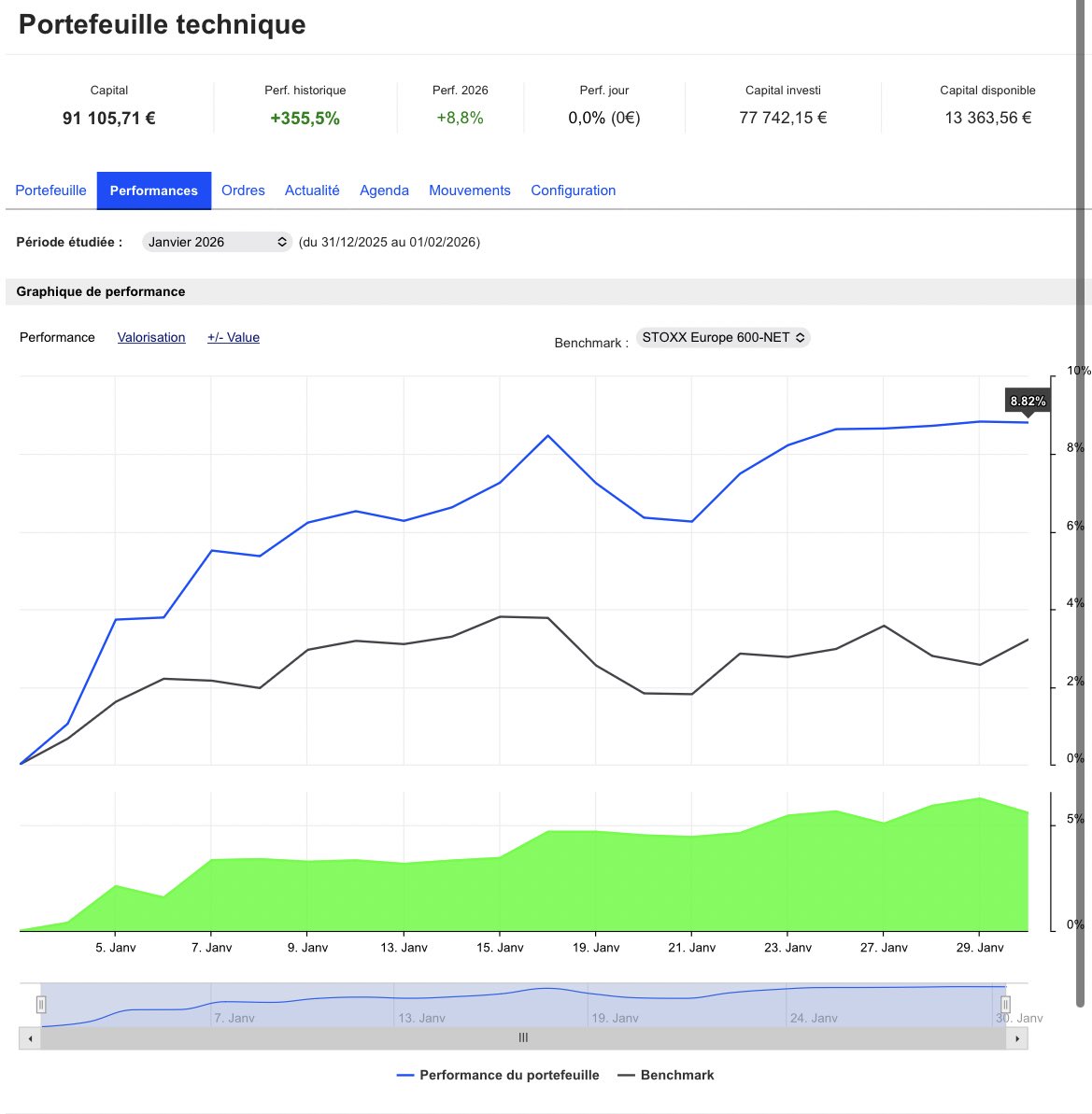1092x1114 pixels.
Task: Open the +/- Value chart view
Action: click(233, 337)
